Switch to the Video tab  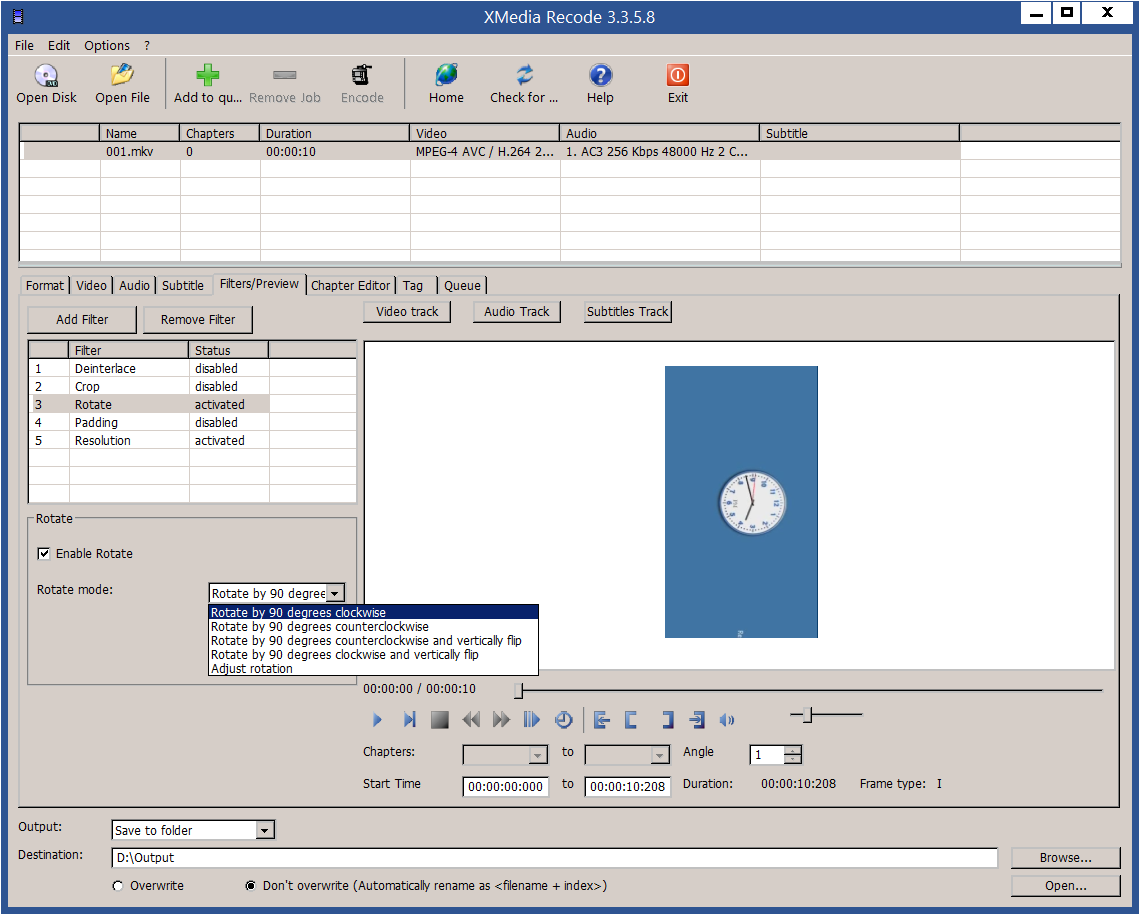tap(91, 286)
